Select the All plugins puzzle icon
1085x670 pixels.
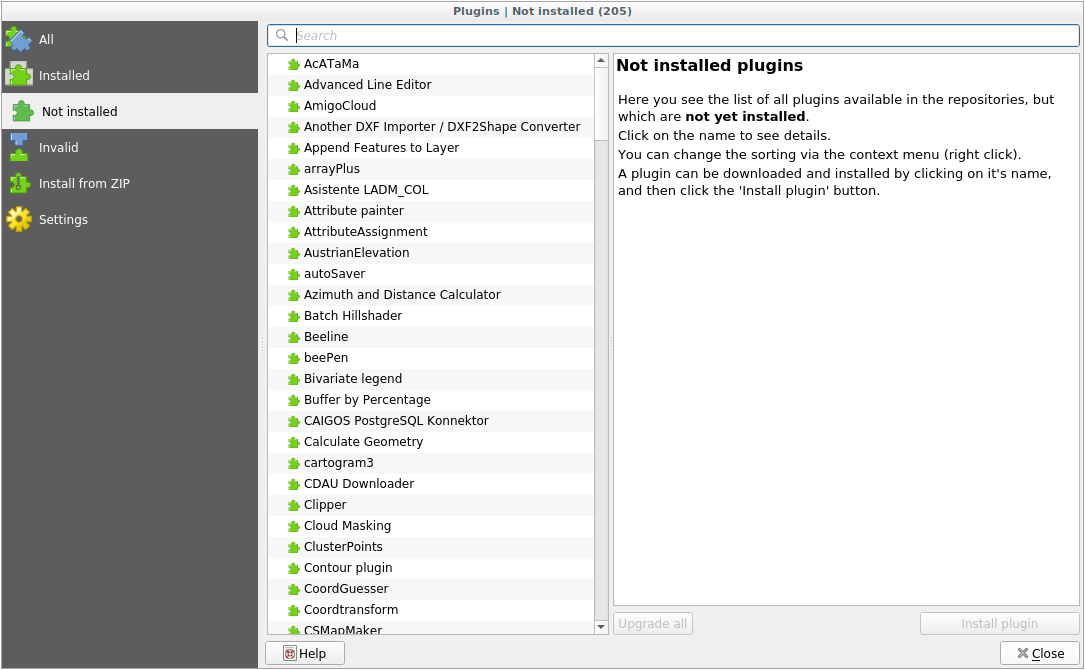coord(18,39)
